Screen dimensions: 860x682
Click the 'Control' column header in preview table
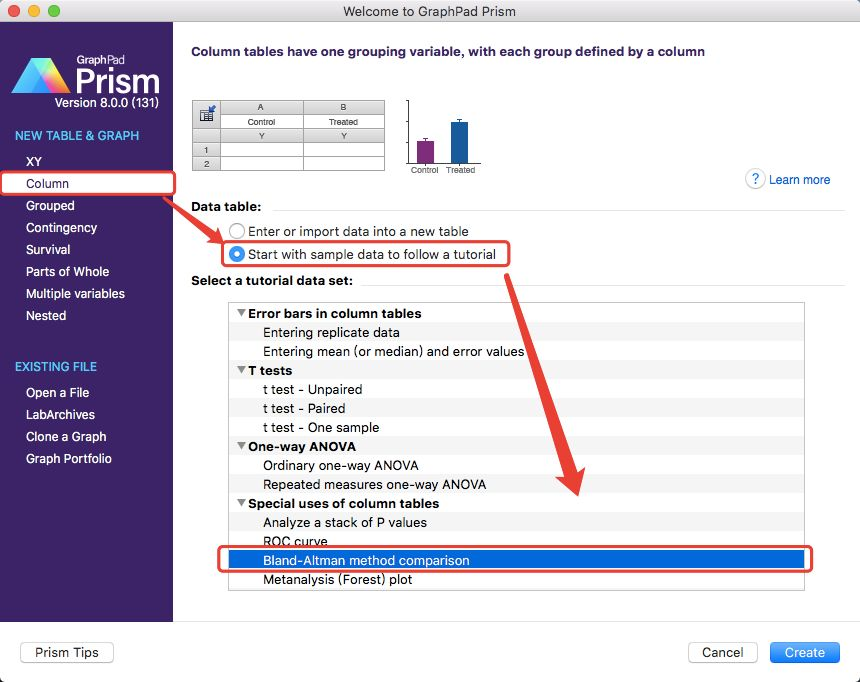pyautogui.click(x=261, y=122)
